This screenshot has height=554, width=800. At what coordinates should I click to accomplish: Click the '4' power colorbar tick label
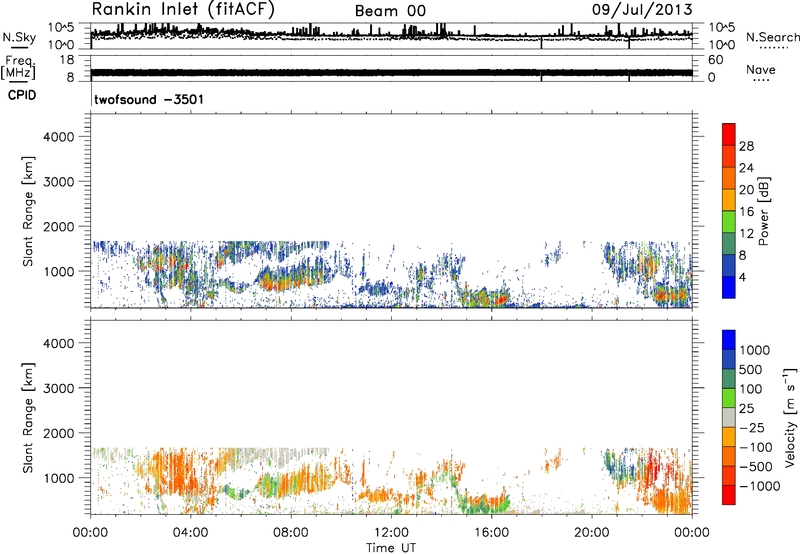(743, 278)
